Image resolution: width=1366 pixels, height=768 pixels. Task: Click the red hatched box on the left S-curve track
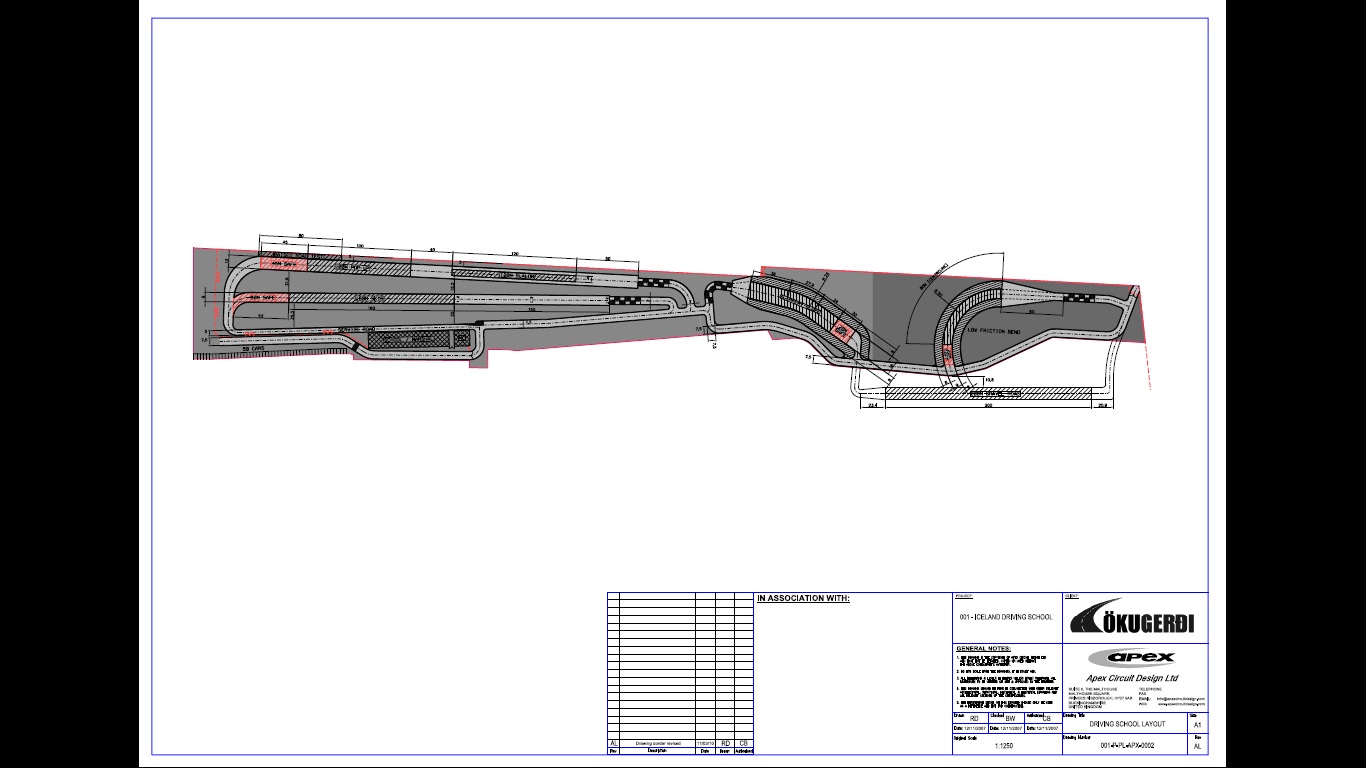(x=843, y=331)
